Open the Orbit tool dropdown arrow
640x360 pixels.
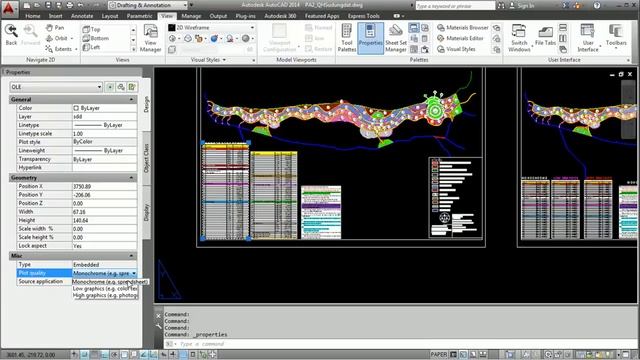click(x=72, y=38)
